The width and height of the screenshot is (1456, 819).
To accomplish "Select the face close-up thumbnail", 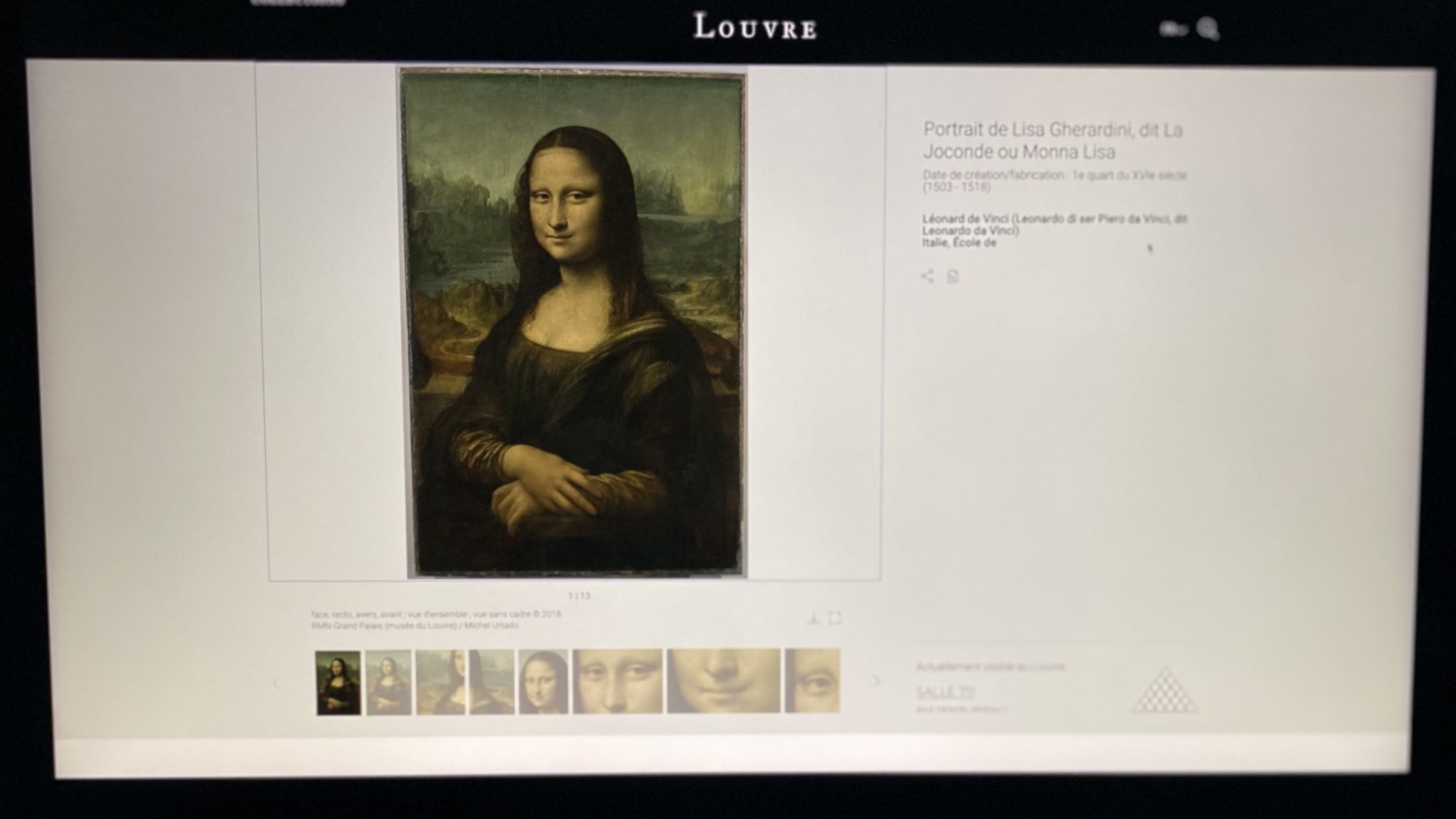I will pyautogui.click(x=543, y=681).
